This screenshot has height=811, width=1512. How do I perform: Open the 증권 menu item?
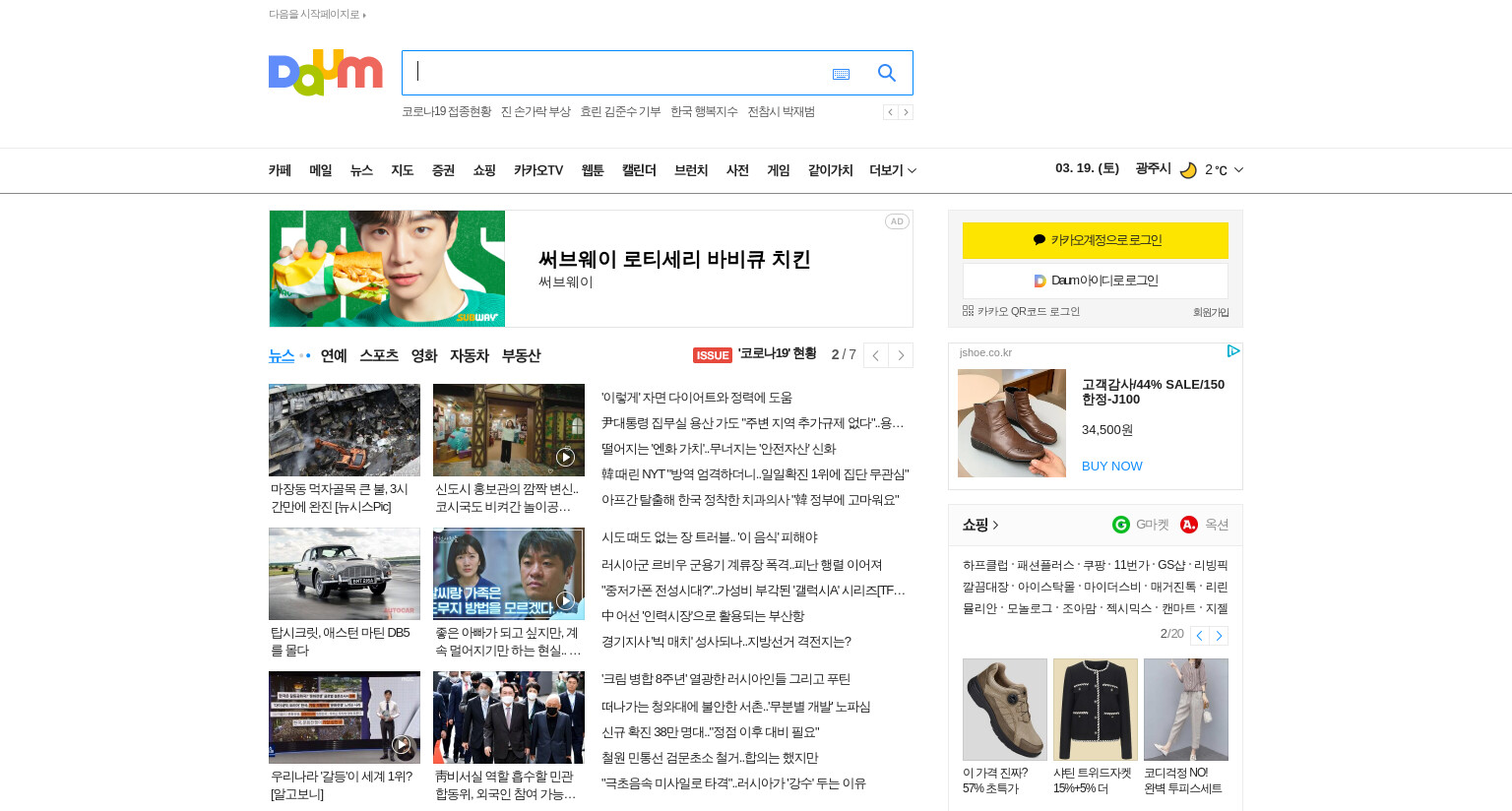[x=443, y=170]
